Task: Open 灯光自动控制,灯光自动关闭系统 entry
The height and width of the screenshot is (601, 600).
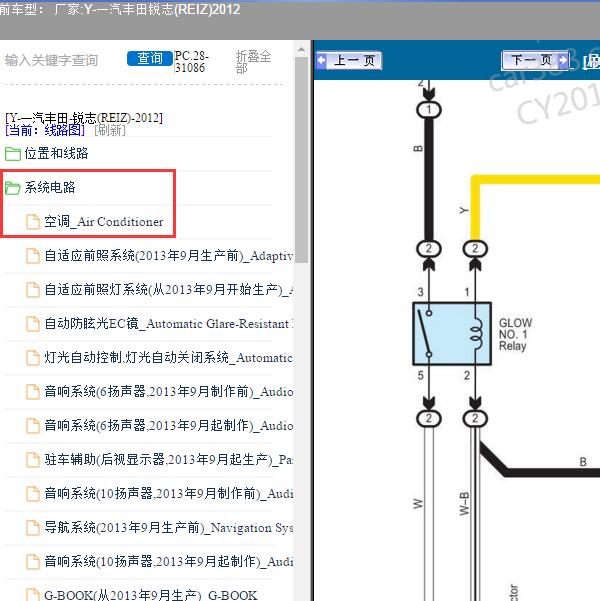Action: 169,358
